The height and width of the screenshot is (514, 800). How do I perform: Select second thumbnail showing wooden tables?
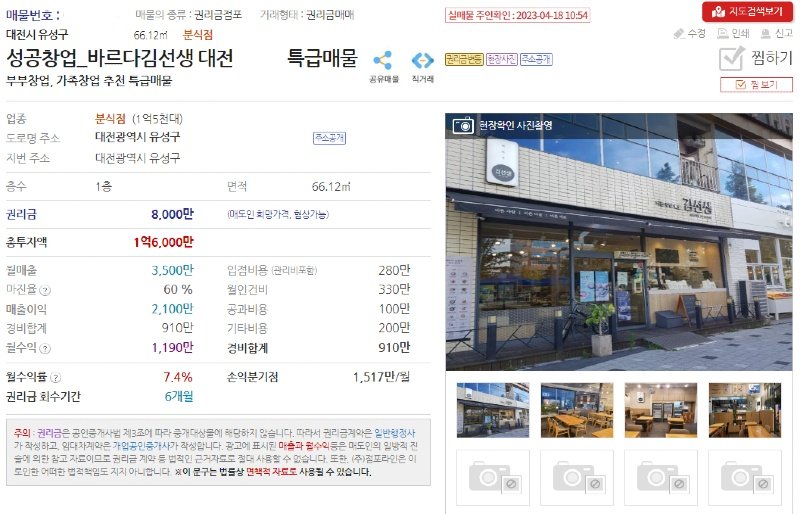(577, 410)
